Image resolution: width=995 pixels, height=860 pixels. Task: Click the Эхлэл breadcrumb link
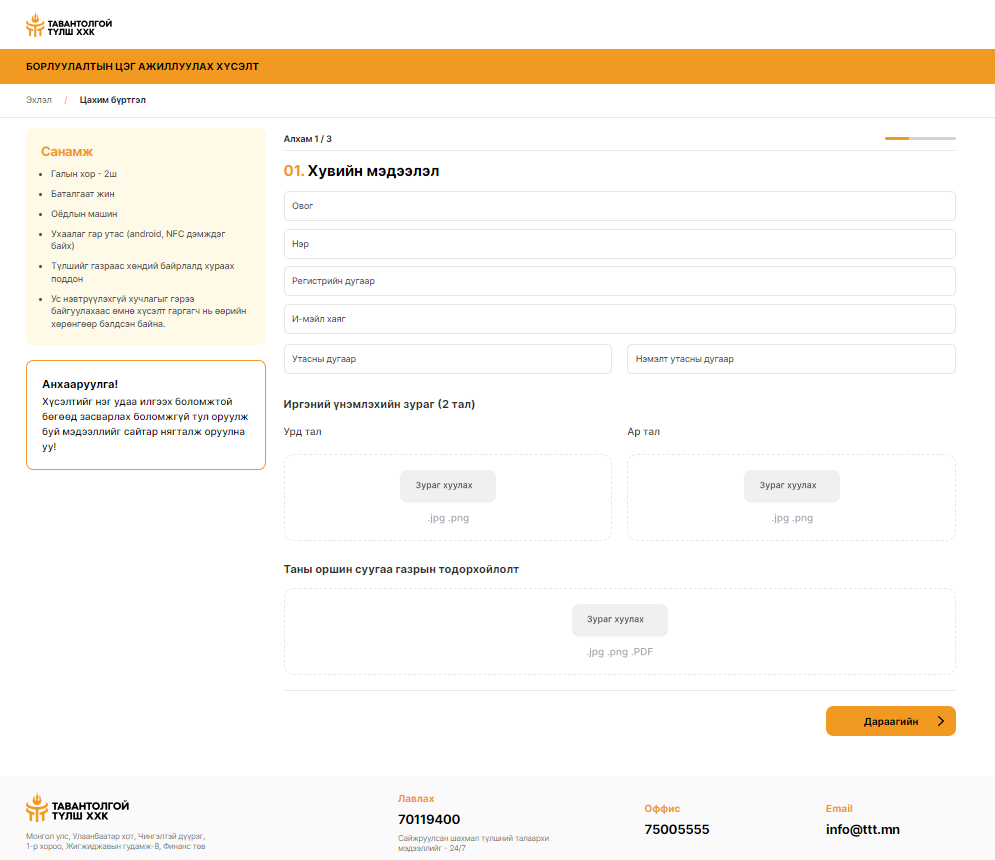39,100
